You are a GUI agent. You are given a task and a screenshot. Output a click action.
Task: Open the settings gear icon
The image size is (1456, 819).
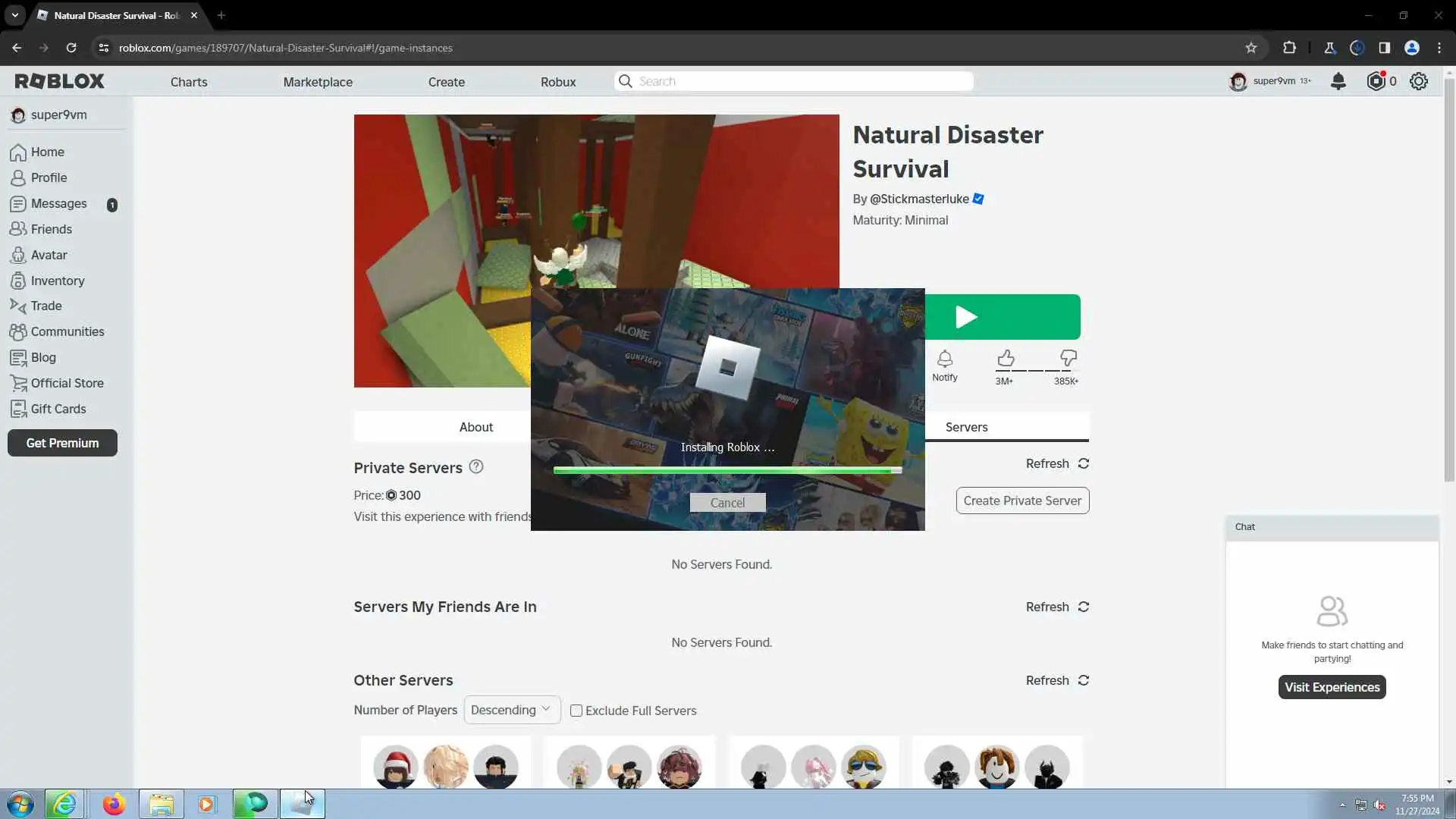(1418, 81)
